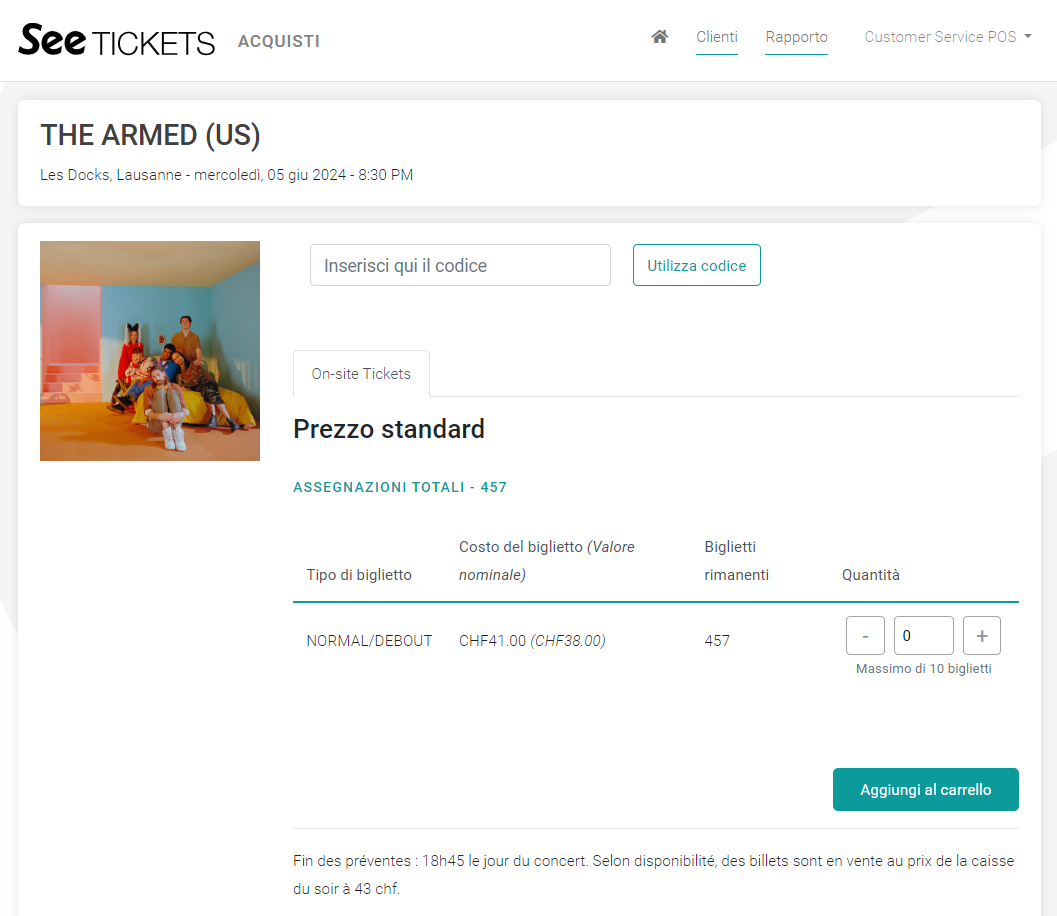Image resolution: width=1057 pixels, height=916 pixels.
Task: Click the ticket quantity number field
Action: pyautogui.click(x=923, y=636)
